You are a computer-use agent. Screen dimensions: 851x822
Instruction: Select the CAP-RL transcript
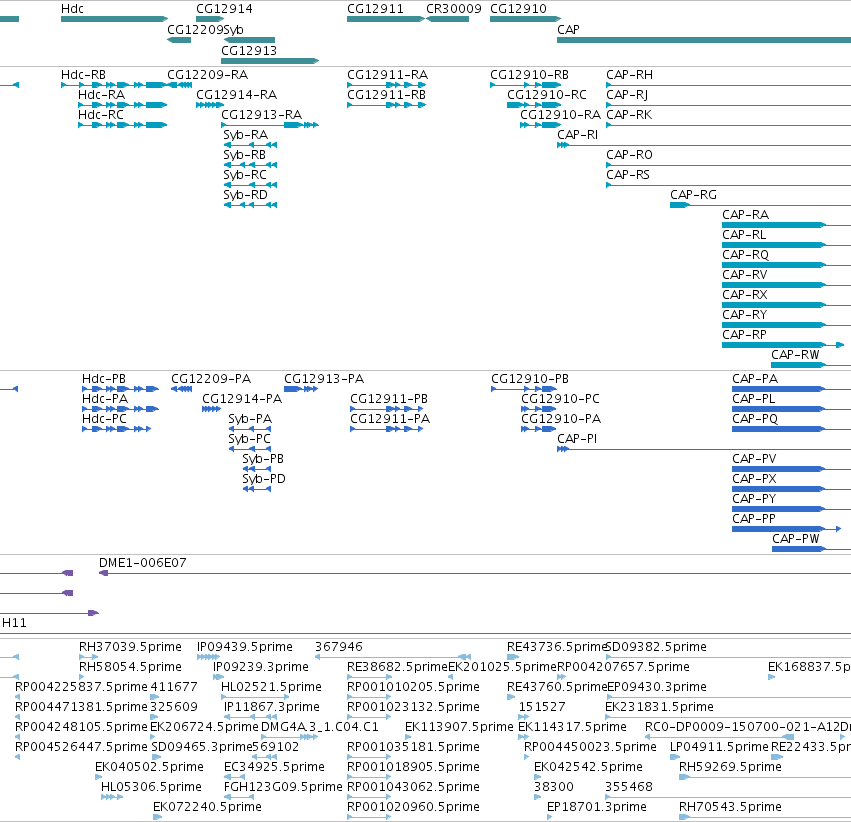[x=786, y=245]
